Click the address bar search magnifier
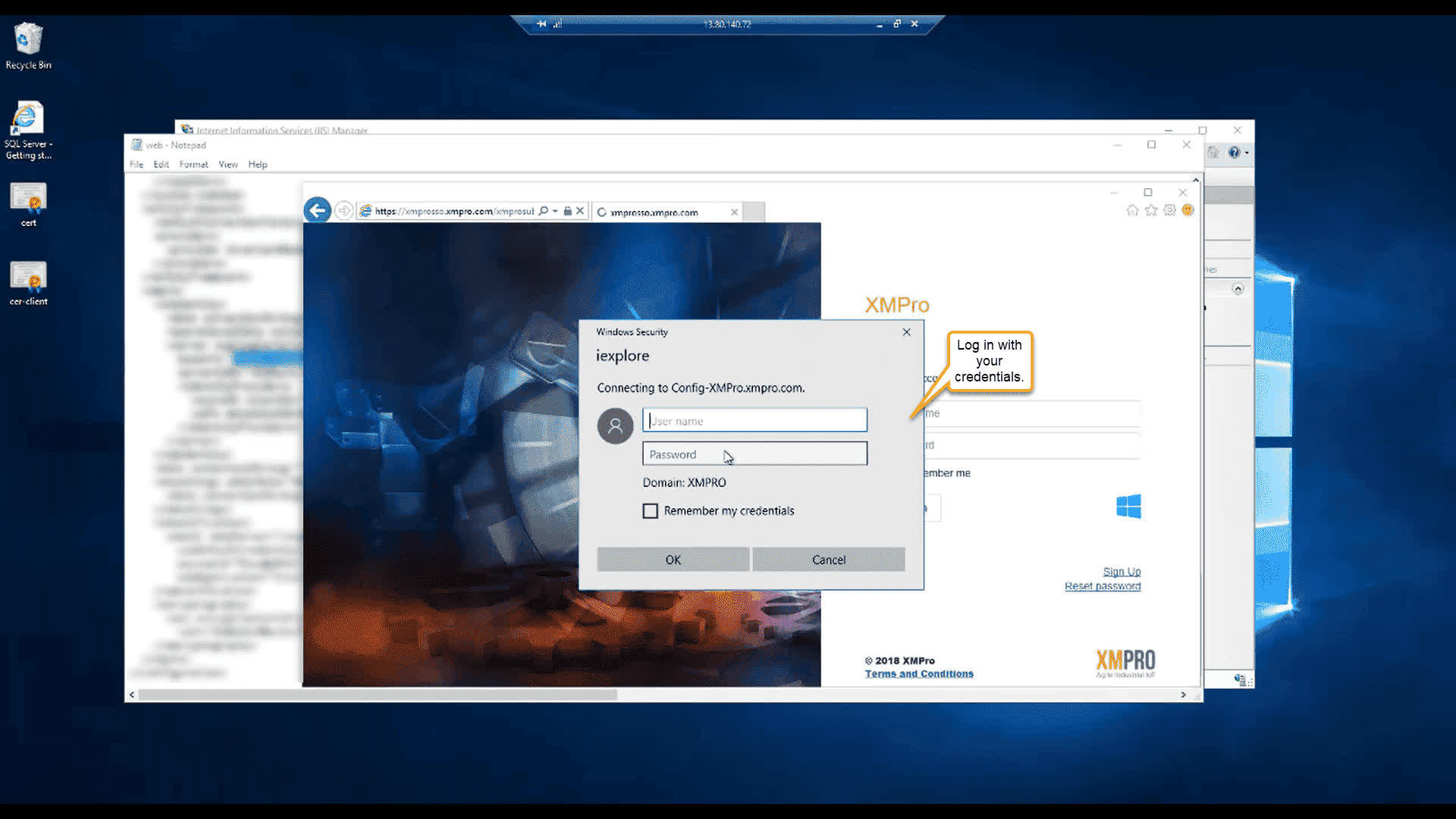This screenshot has height=819, width=1456. coord(543,211)
